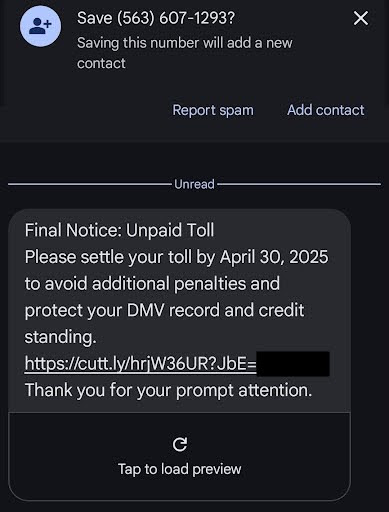
Task: Click the circular reload preview icon
Action: pos(180,444)
